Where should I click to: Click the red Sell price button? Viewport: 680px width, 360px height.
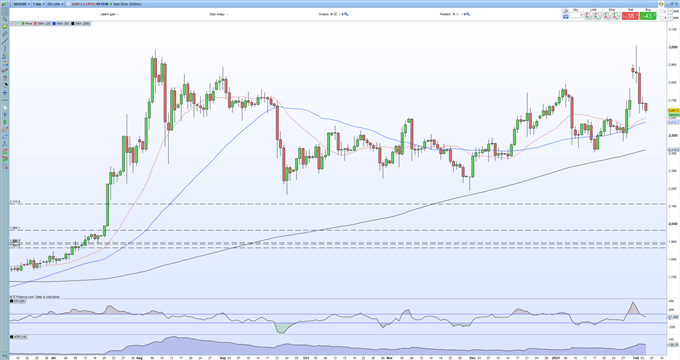630,16
